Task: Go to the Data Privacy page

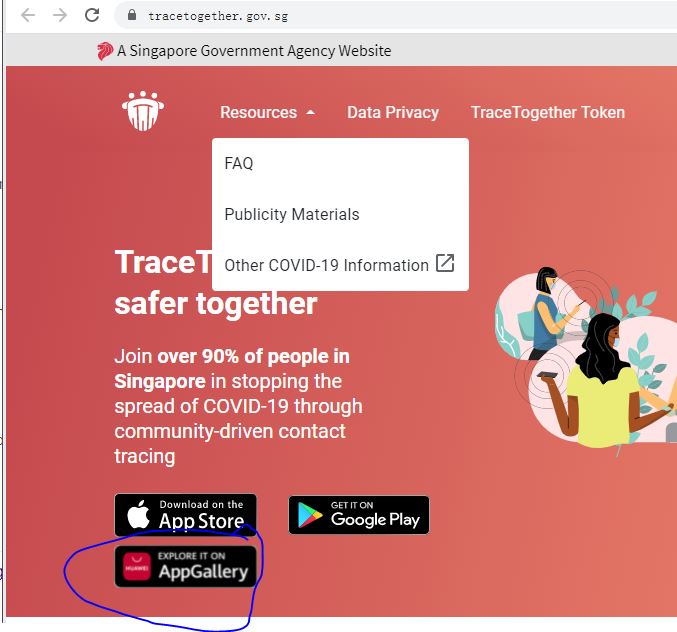Action: (393, 113)
